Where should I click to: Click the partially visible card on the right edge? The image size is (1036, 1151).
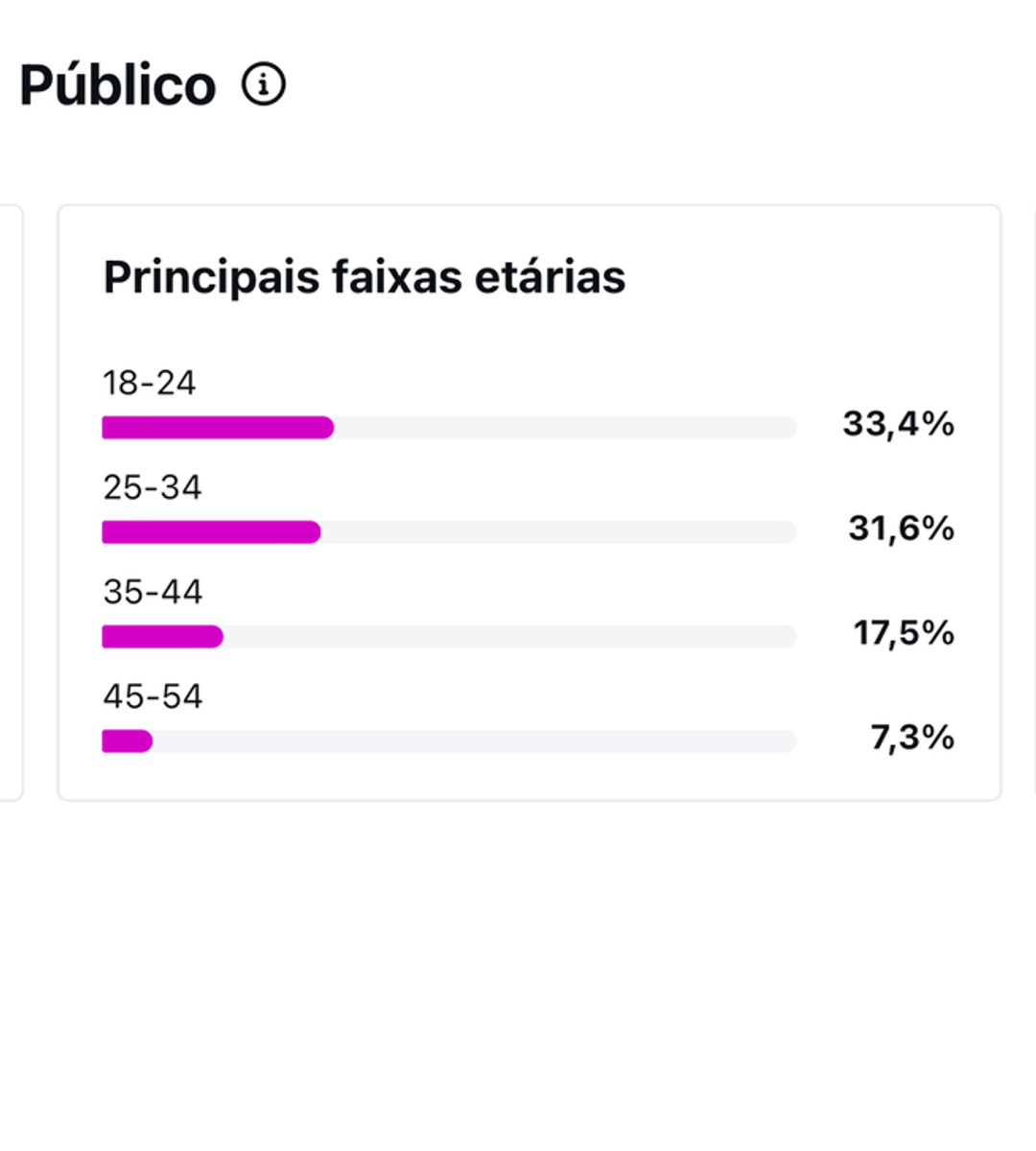point(1033,499)
